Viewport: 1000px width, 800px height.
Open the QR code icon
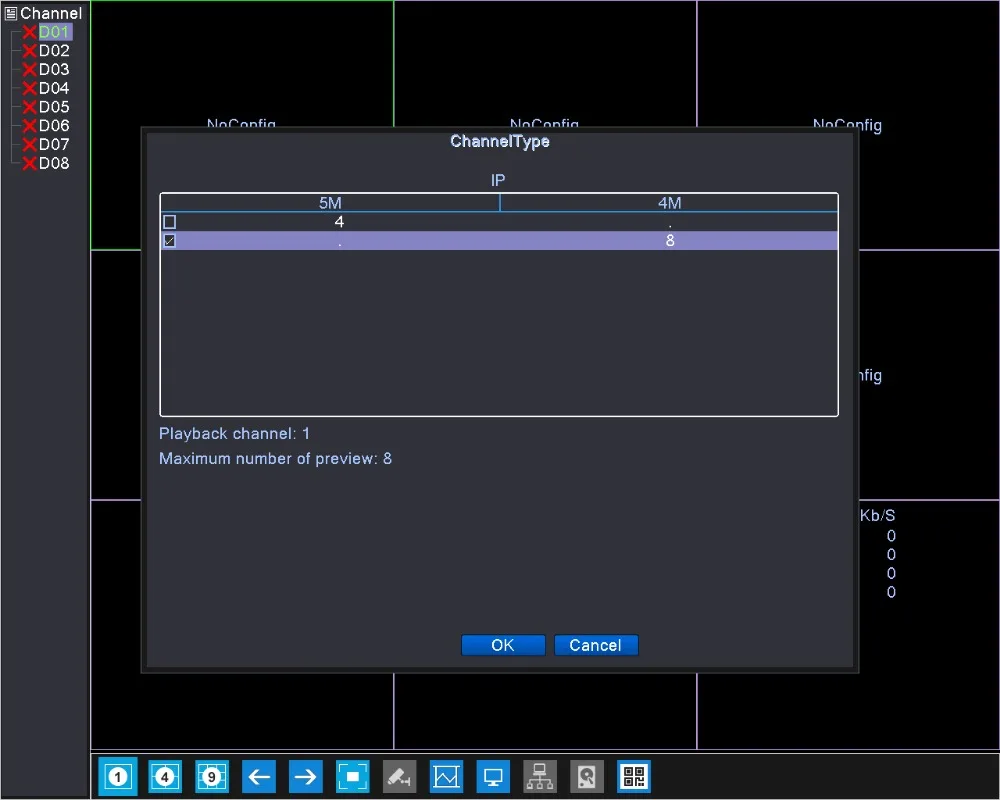point(634,776)
